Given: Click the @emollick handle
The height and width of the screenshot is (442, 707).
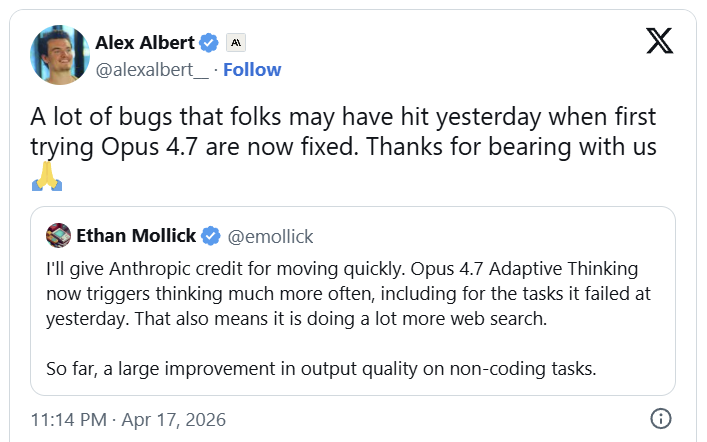Looking at the screenshot, I should [272, 236].
